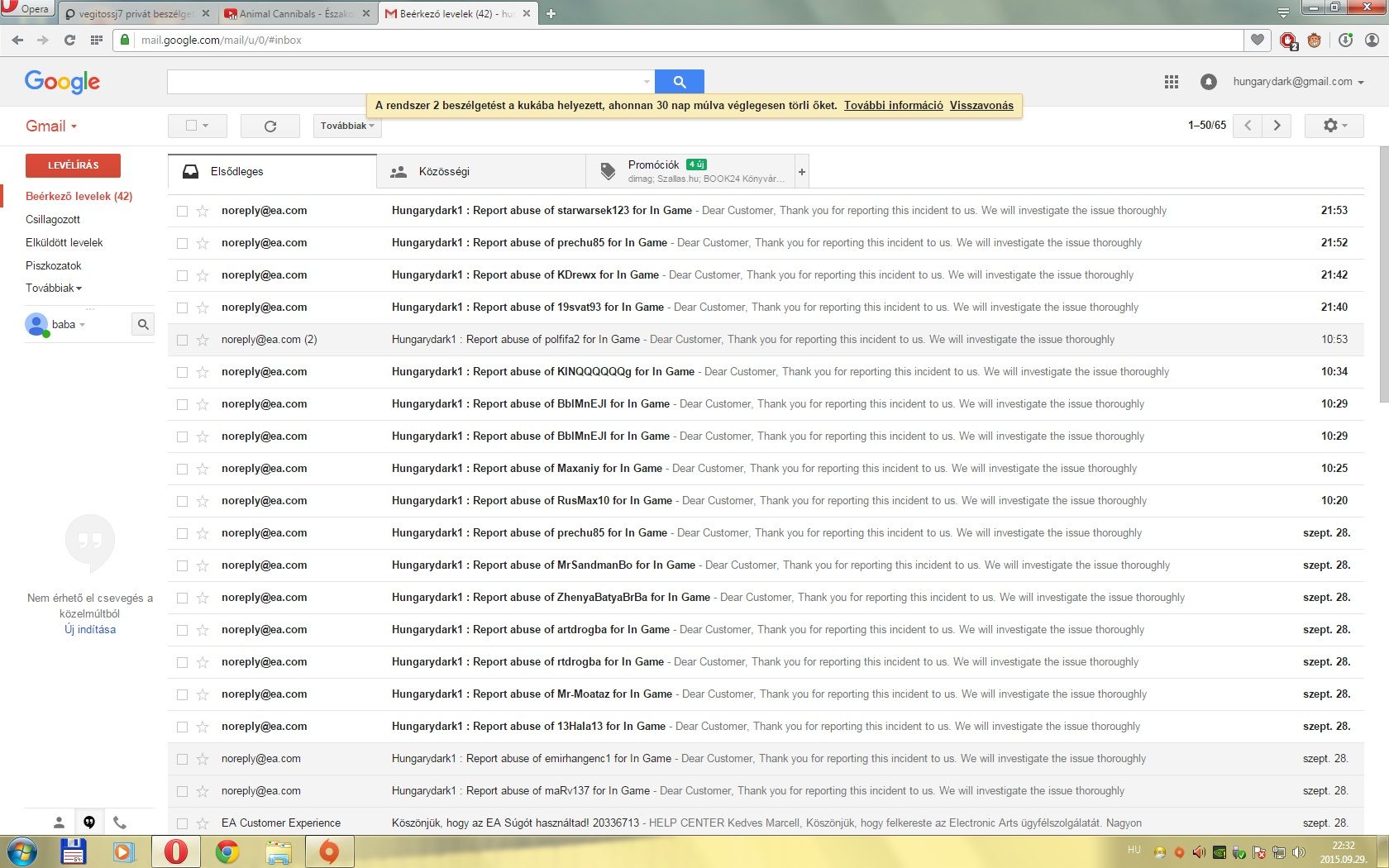This screenshot has width=1389, height=868.
Task: Go to the next page of emails
Action: tap(1277, 126)
